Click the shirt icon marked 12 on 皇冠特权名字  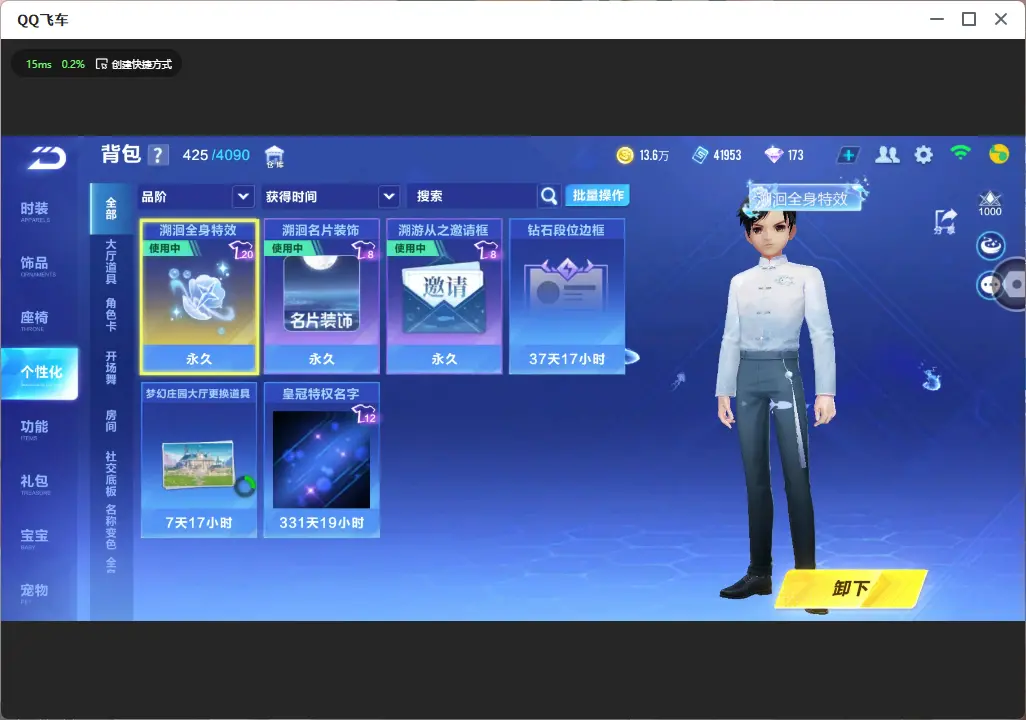click(x=364, y=414)
